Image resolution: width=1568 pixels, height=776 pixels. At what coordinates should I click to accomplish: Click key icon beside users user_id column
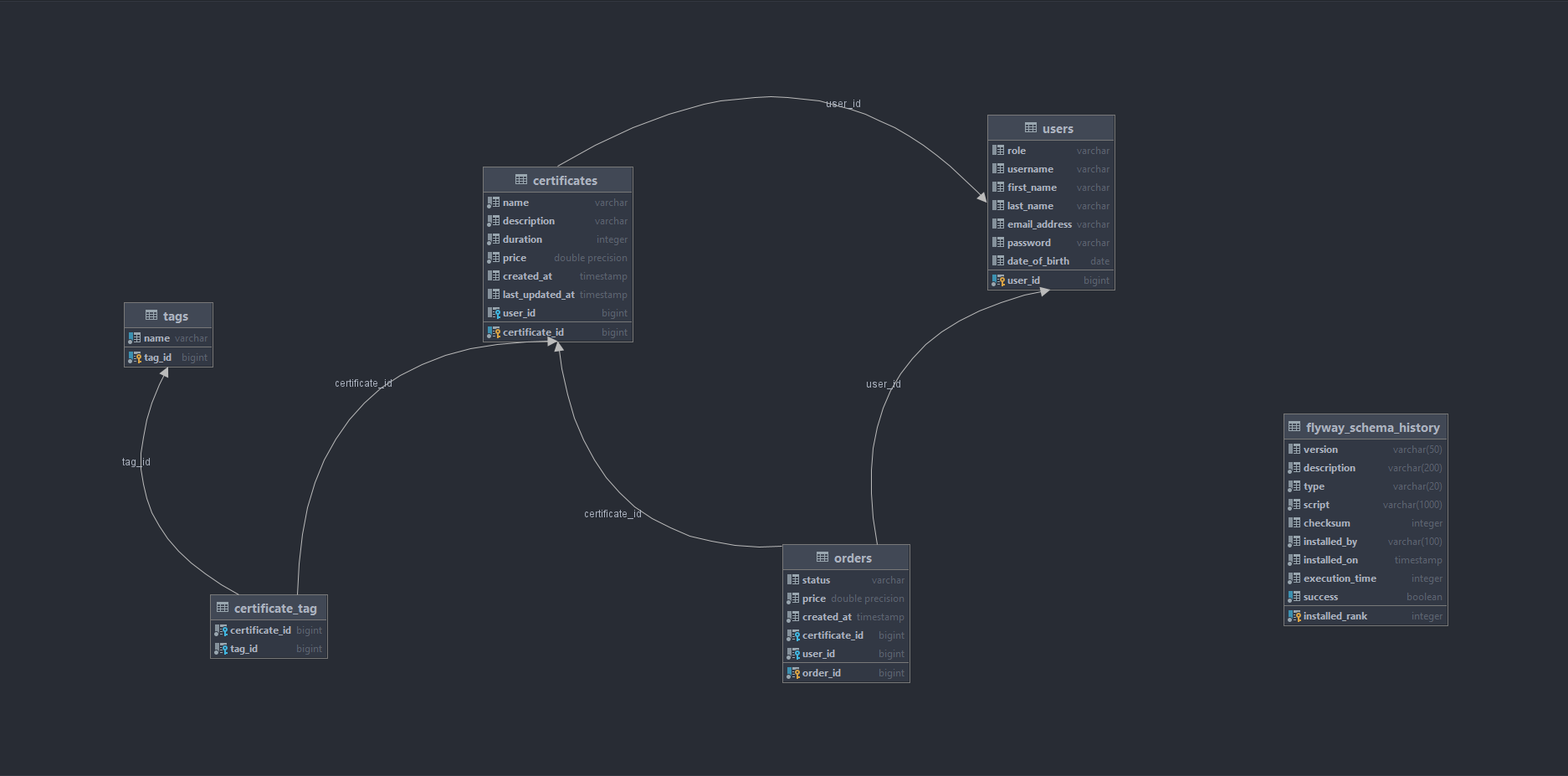click(998, 280)
